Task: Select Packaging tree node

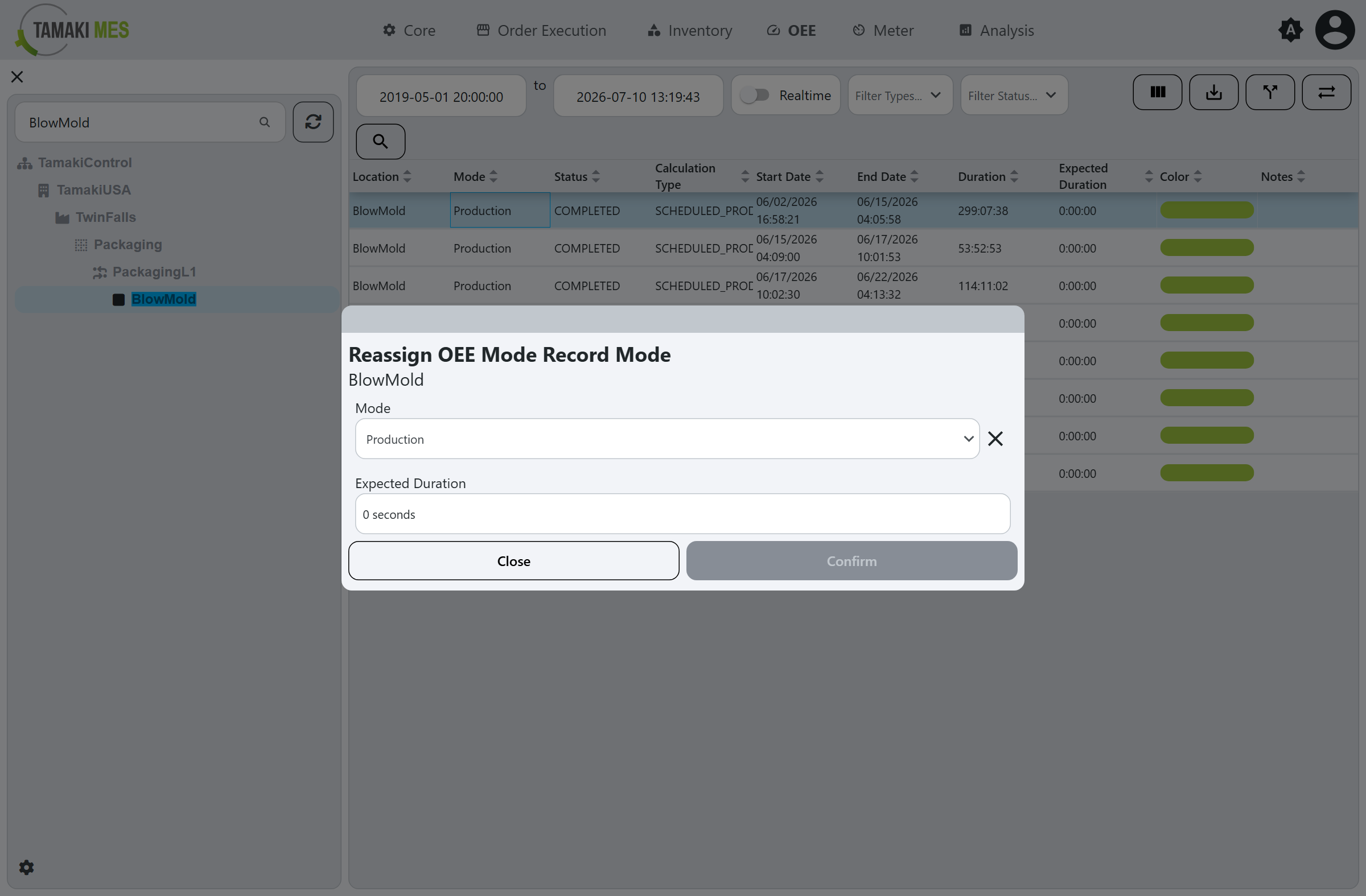Action: click(127, 245)
